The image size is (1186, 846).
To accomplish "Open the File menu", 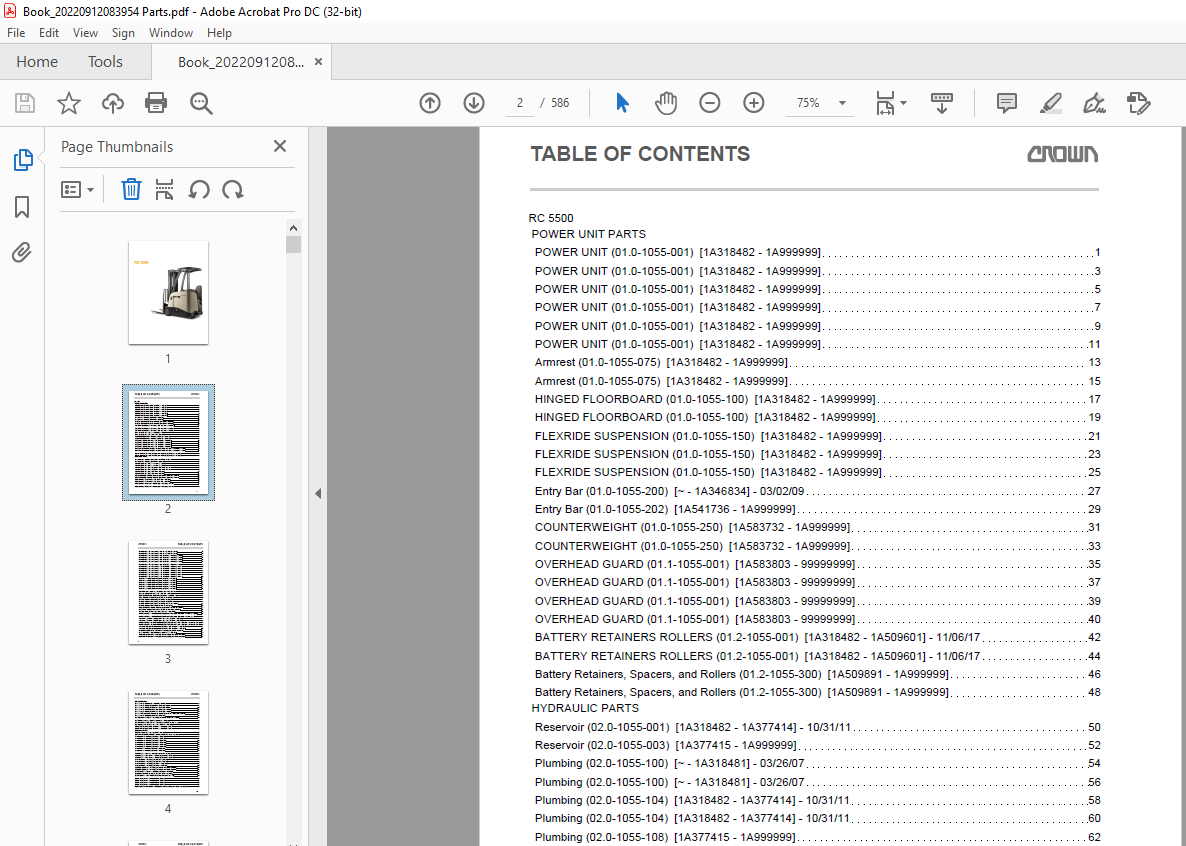I will point(16,33).
